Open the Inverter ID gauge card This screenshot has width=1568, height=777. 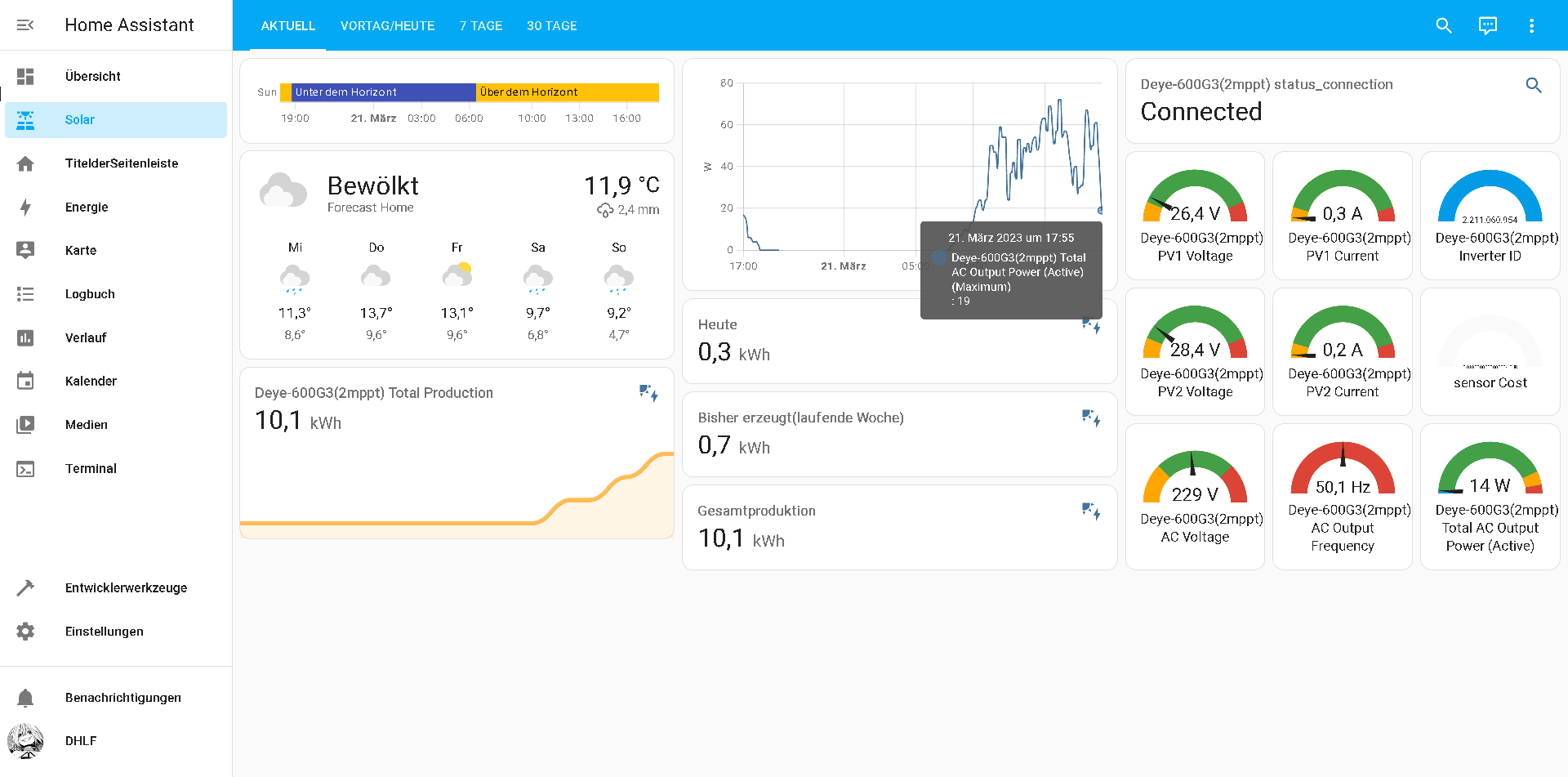pos(1490,216)
